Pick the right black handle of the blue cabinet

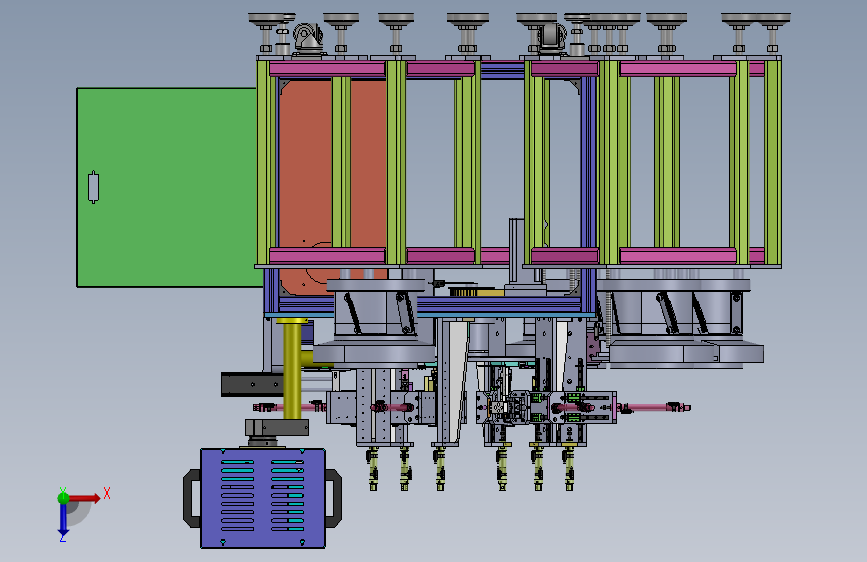333,498
